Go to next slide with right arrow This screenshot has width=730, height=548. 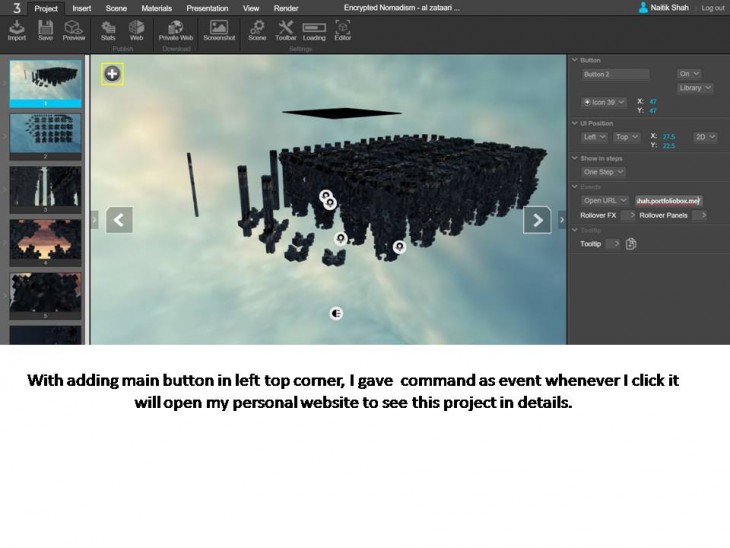pyautogui.click(x=538, y=220)
